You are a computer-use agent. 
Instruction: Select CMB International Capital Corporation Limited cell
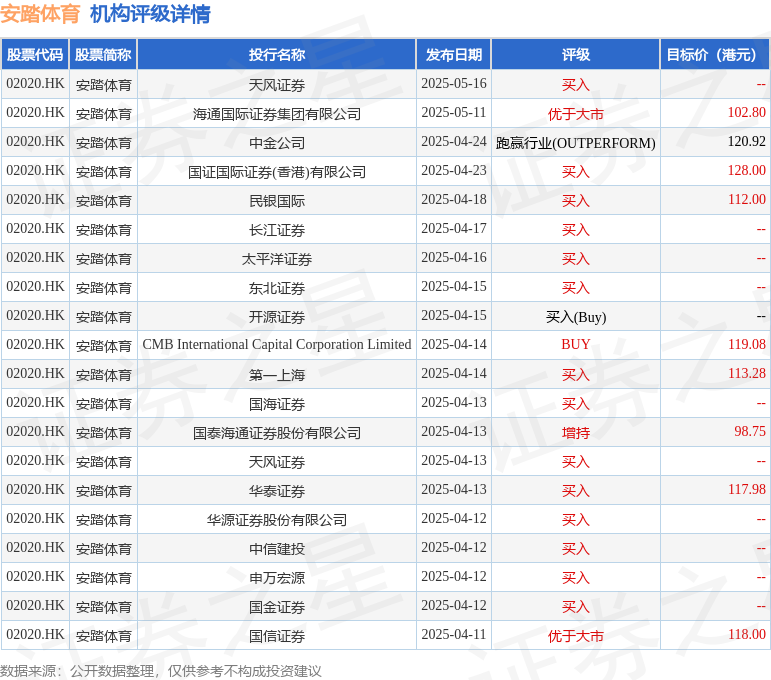277,344
